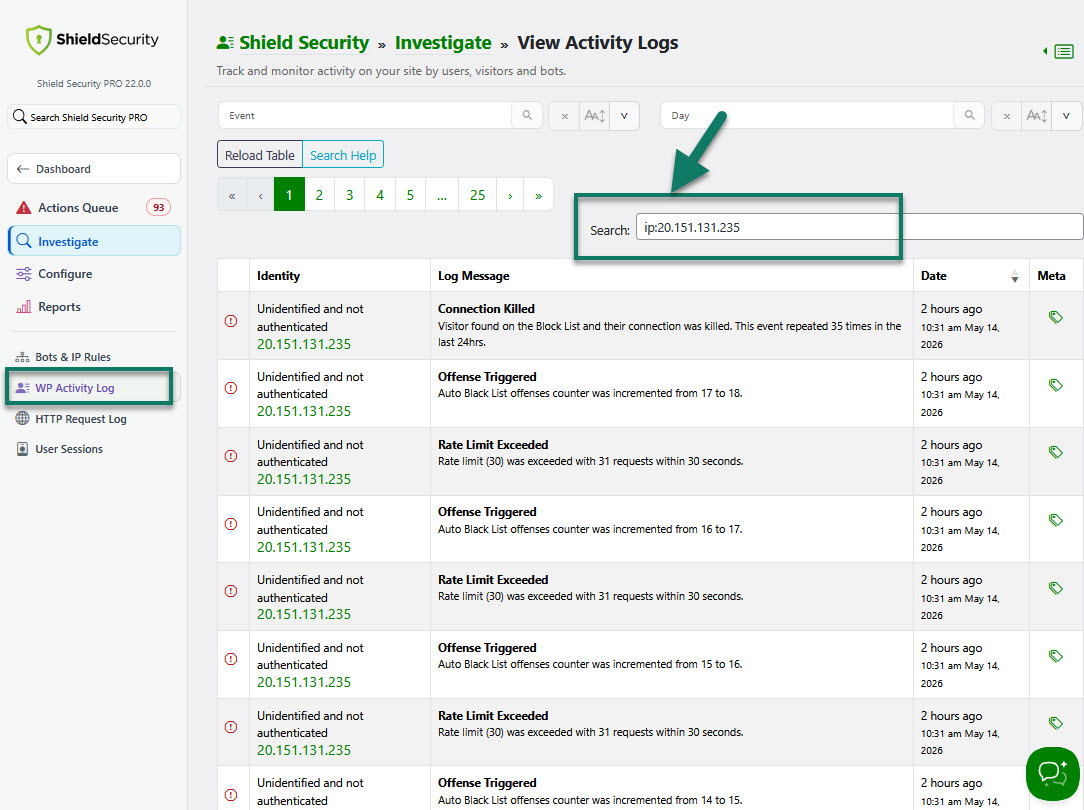1084x810 pixels.
Task: Click the Day filter input field
Action: pos(807,115)
